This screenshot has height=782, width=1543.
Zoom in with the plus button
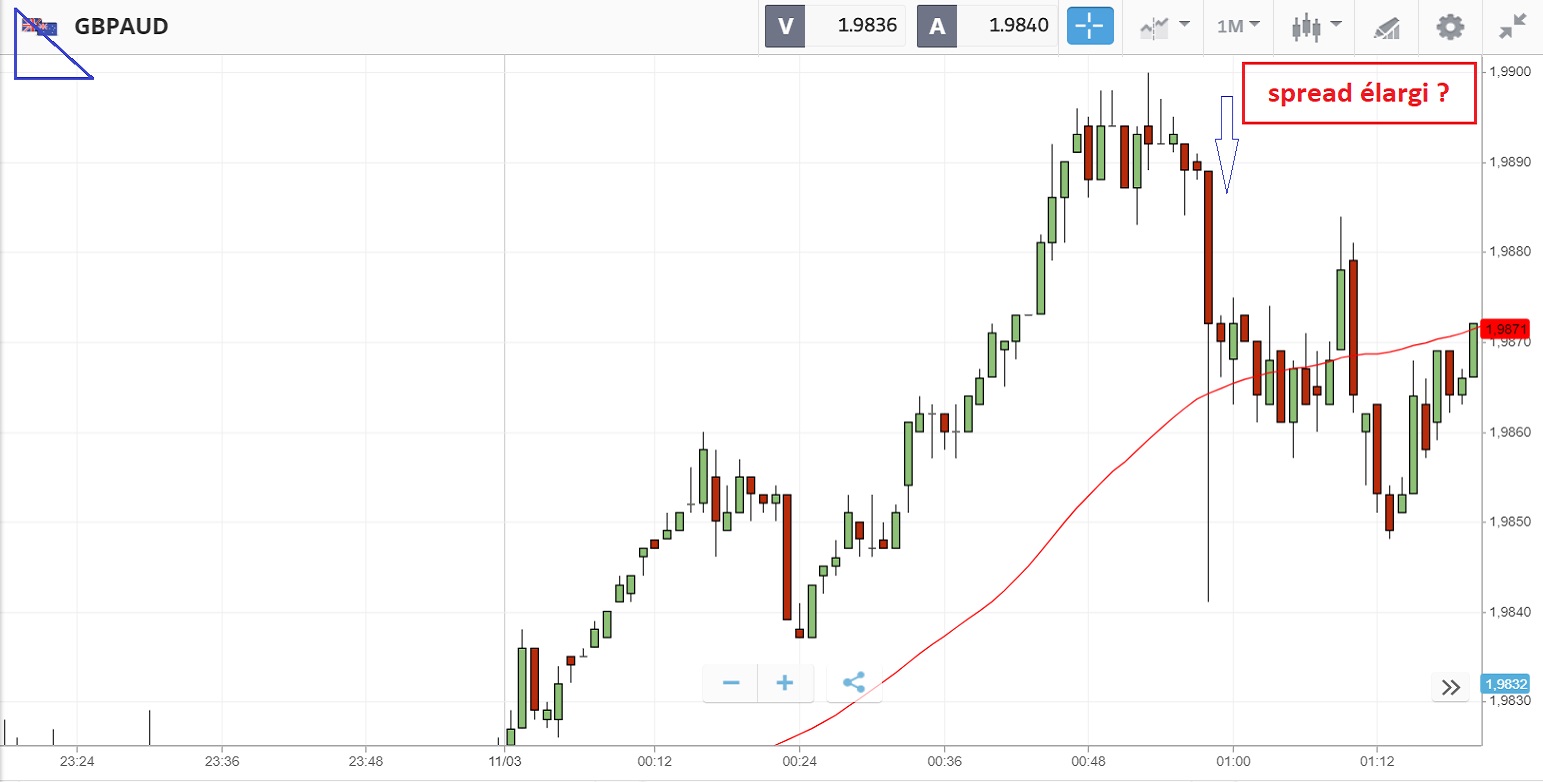tap(785, 683)
